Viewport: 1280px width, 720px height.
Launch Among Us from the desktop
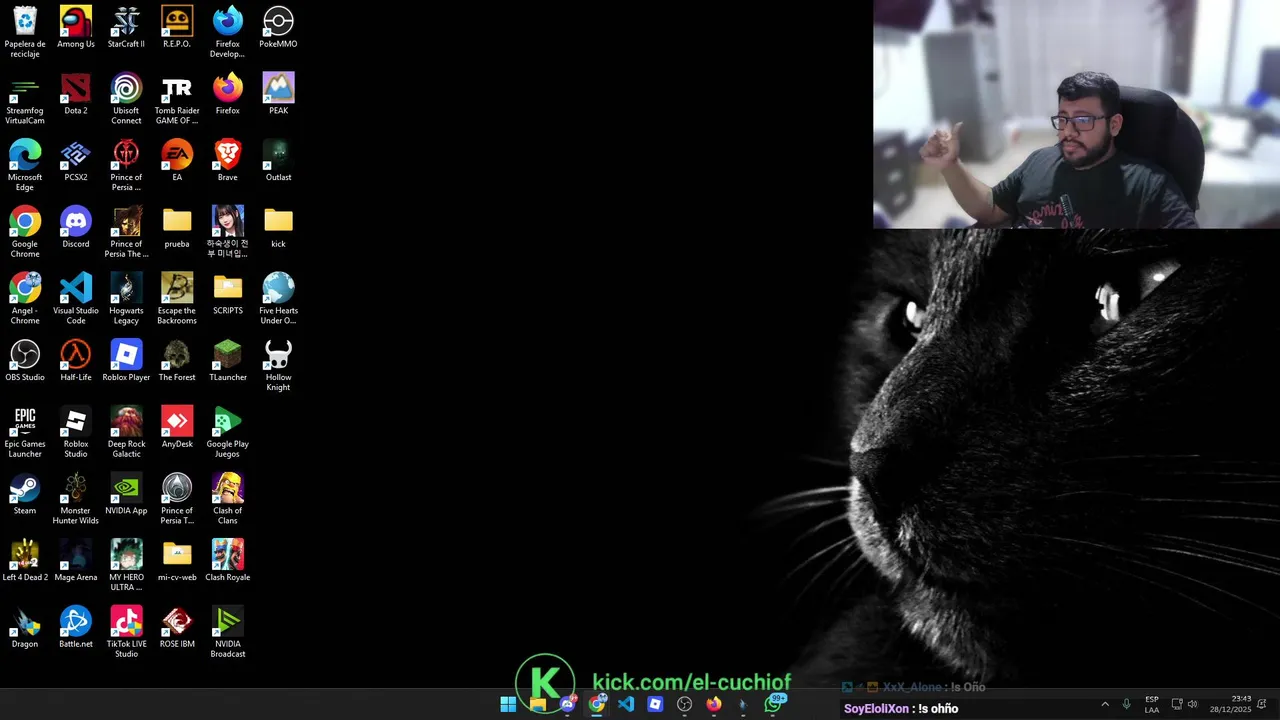pos(76,27)
